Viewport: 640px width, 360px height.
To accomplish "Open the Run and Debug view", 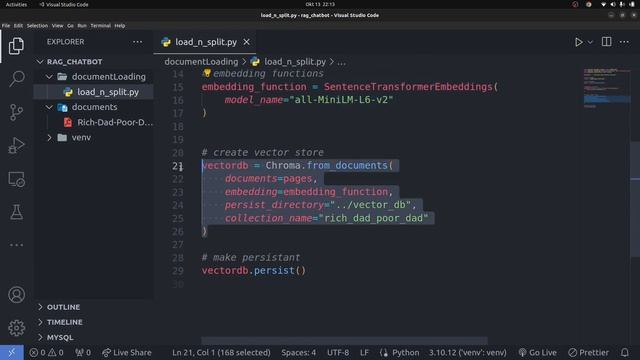I will coord(16,145).
